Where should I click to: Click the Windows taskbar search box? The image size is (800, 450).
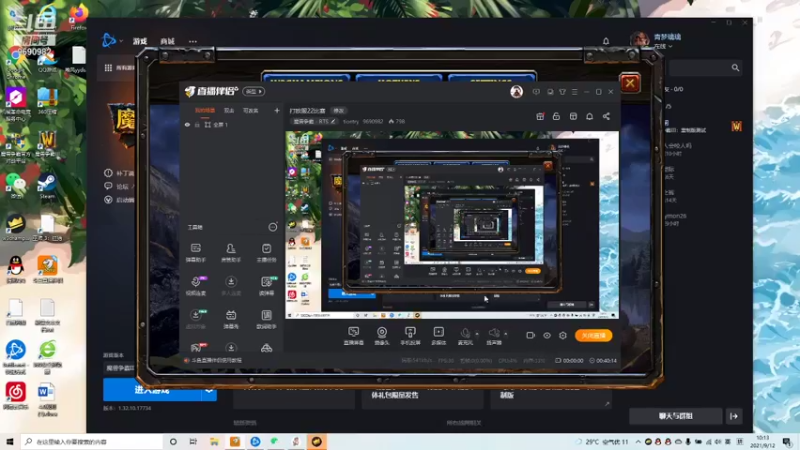click(92, 441)
